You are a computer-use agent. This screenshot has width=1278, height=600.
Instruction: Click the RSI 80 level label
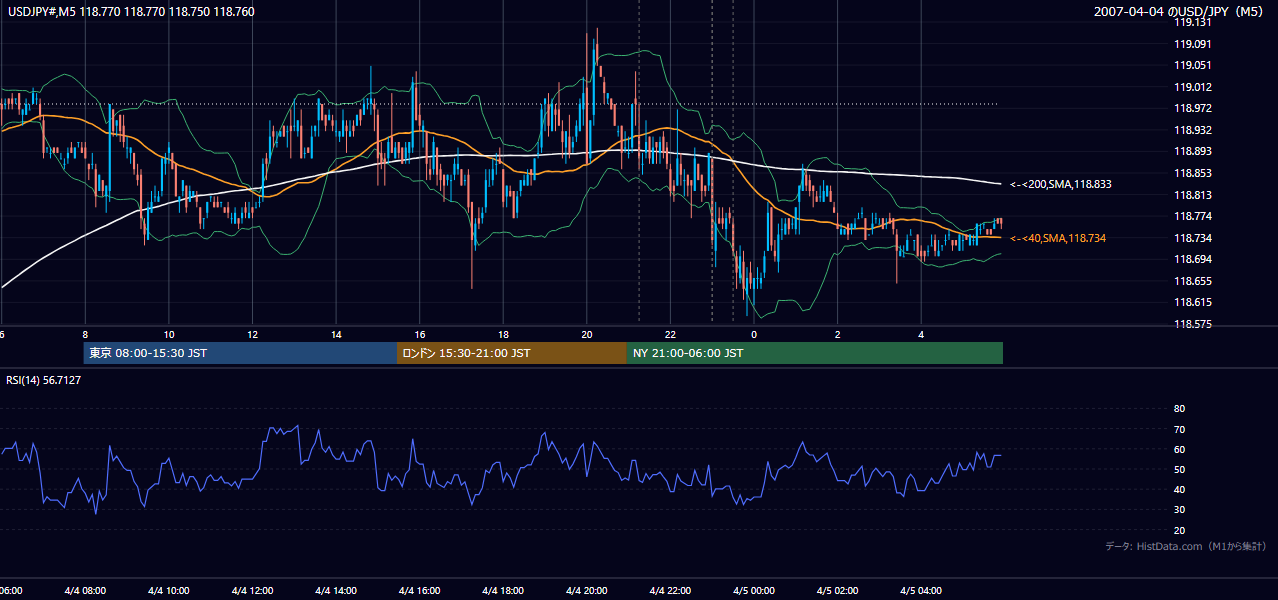(1179, 409)
